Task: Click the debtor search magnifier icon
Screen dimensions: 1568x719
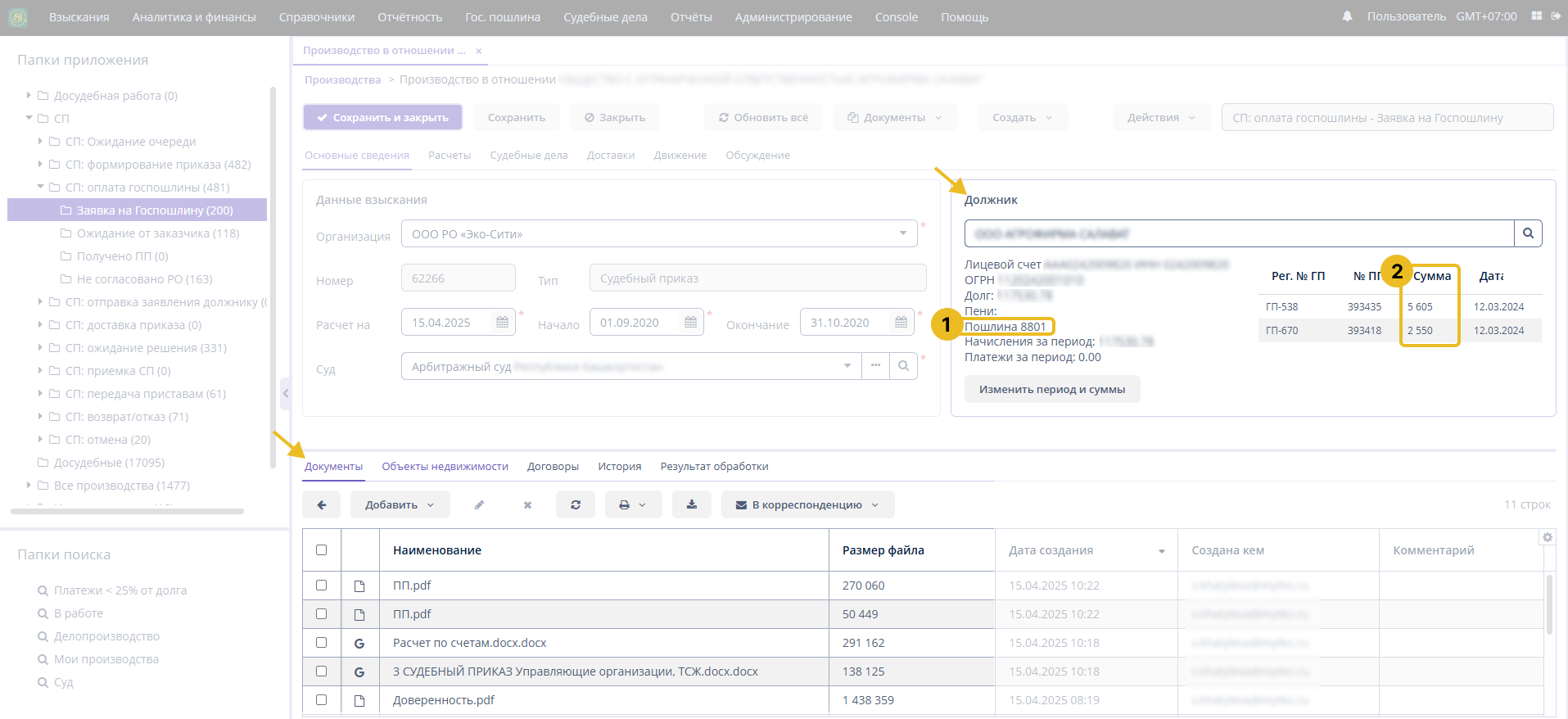Action: tap(1528, 233)
